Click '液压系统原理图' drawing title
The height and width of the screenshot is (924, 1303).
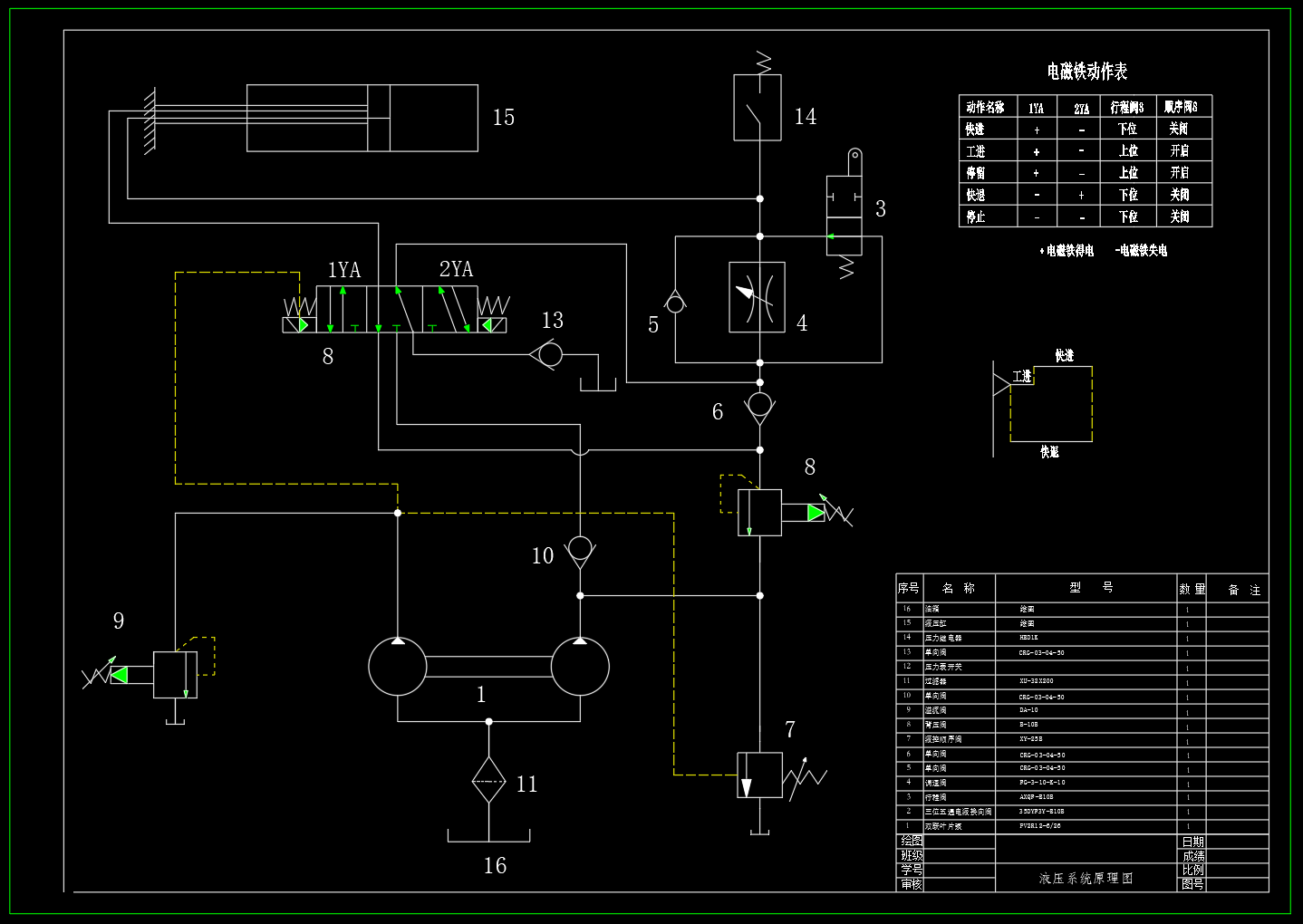1086,879
